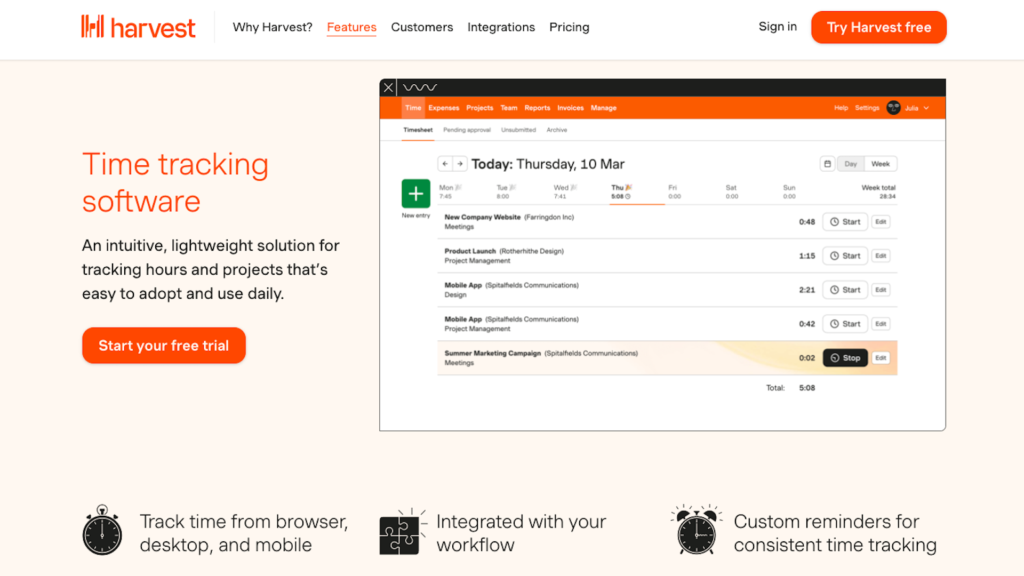Click the Sign in link
Viewport: 1024px width, 576px height.
tap(778, 27)
